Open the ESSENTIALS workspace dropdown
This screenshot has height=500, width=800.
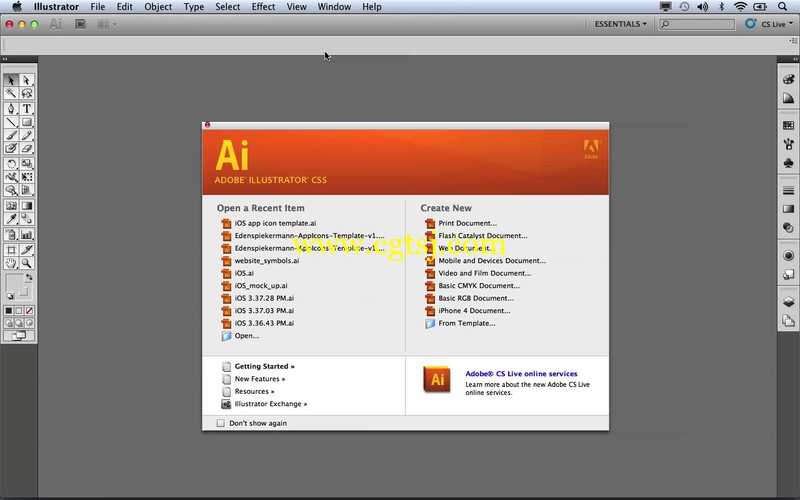(620, 24)
